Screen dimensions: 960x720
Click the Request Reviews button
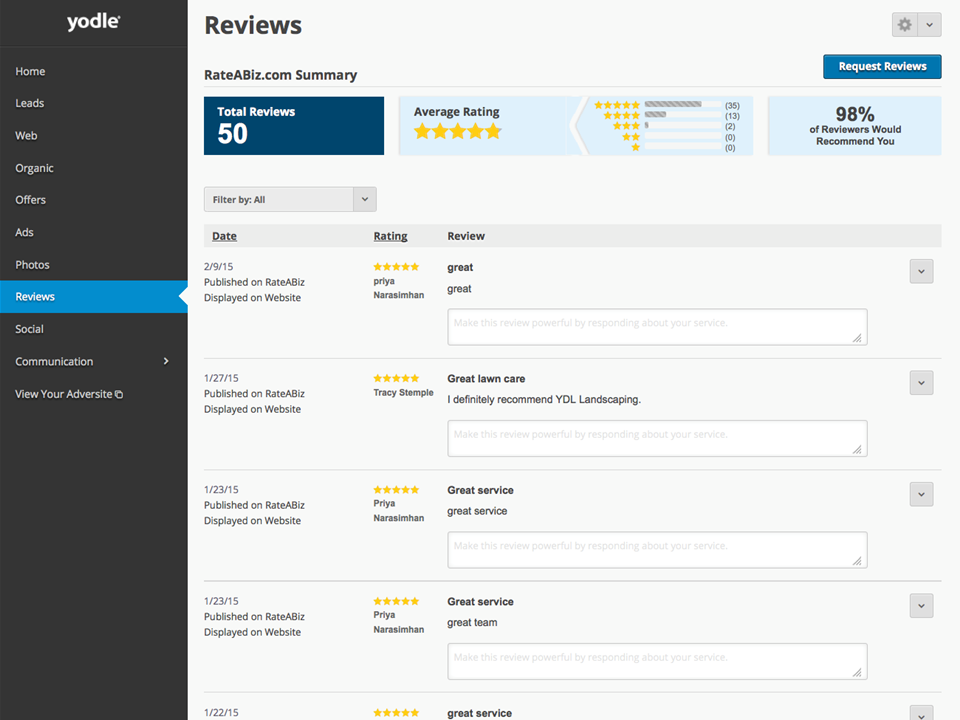pos(882,66)
